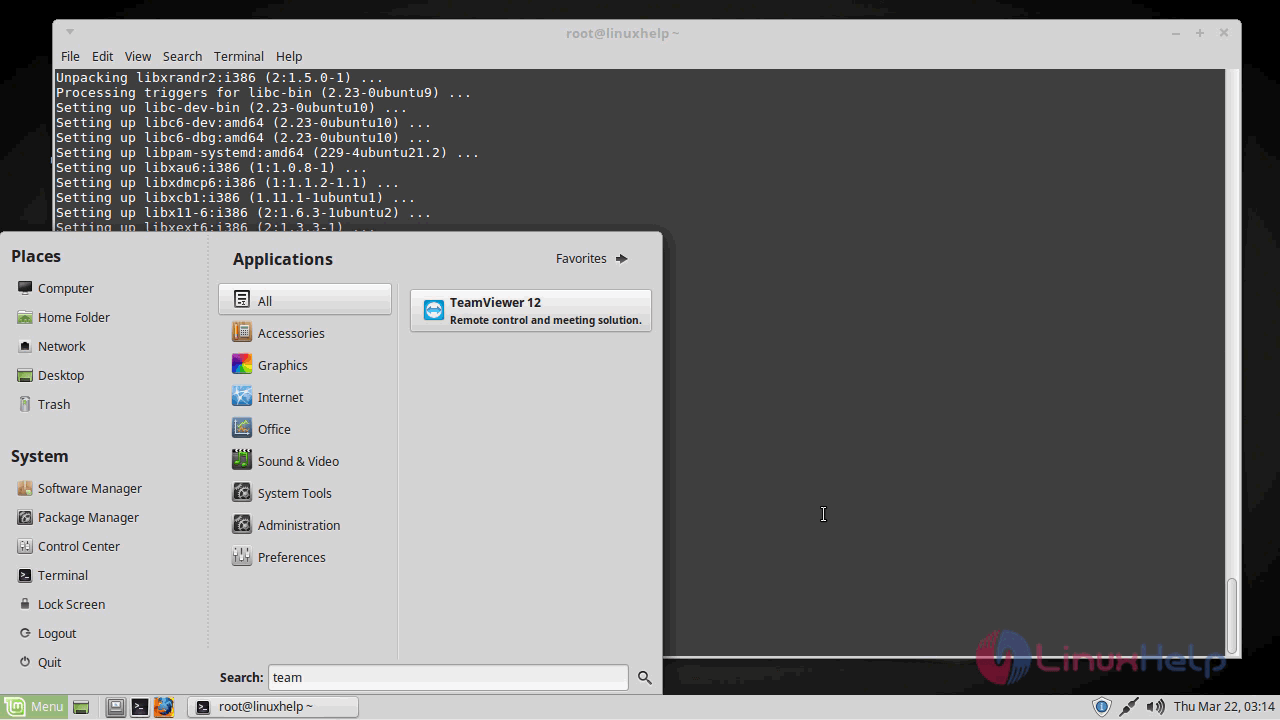Open the terminal Edit menu

tap(102, 56)
